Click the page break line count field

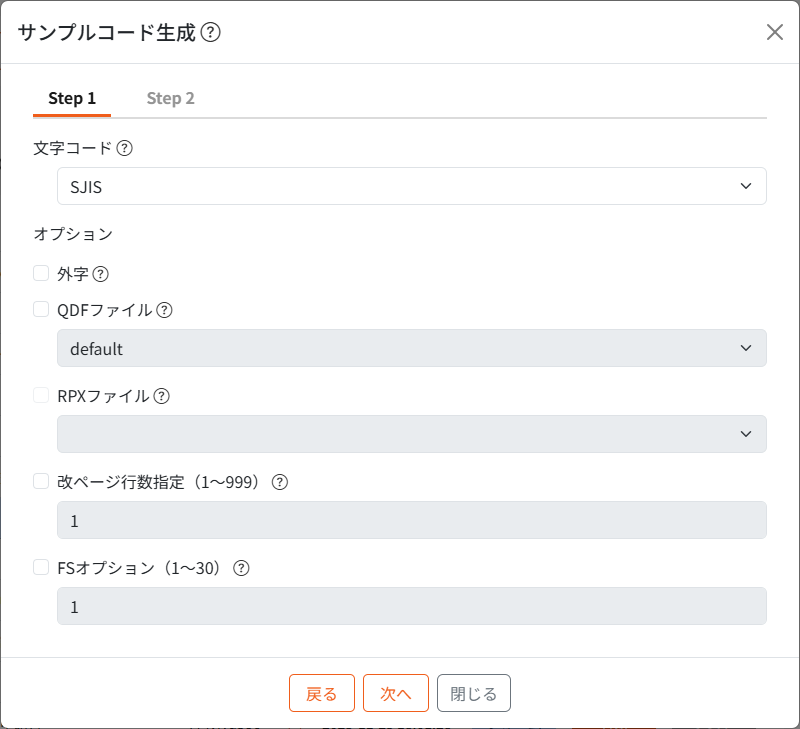point(411,520)
